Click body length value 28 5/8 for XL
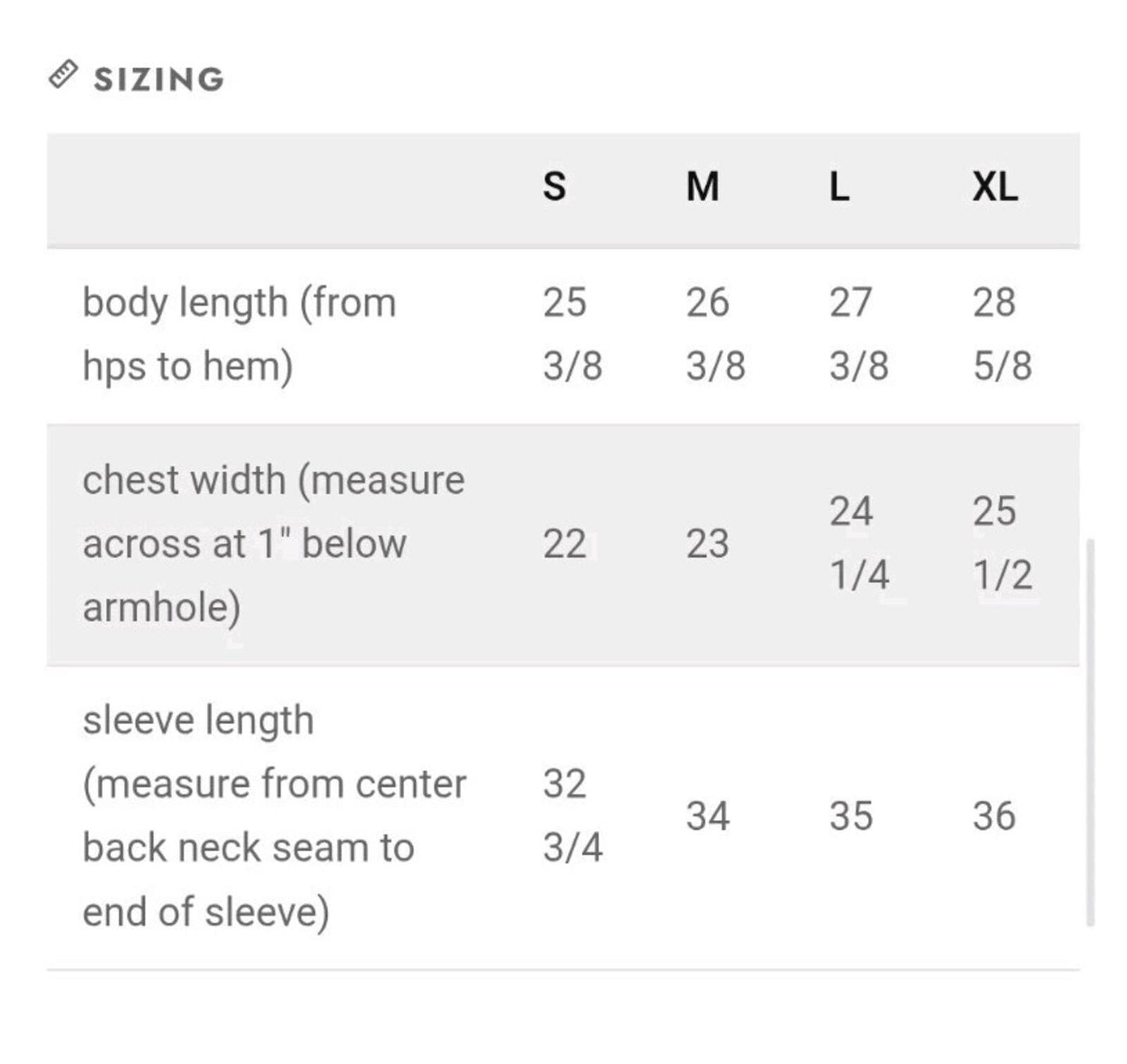The image size is (1127, 1064). pos(1003,335)
